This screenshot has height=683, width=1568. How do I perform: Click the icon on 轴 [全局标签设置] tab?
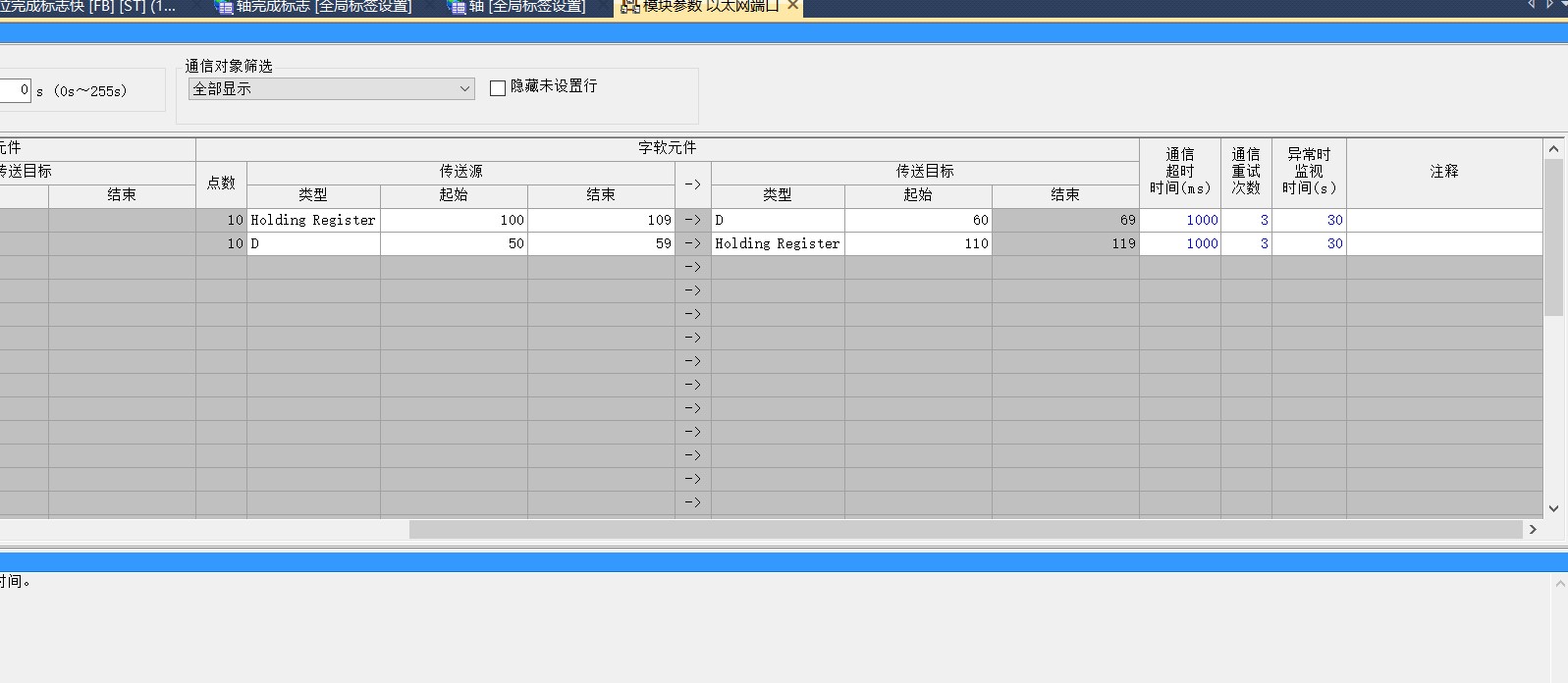click(457, 7)
